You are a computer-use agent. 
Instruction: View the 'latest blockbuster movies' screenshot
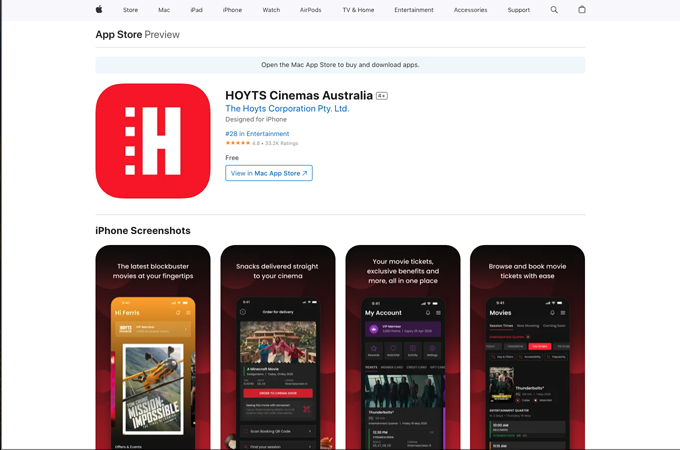(x=153, y=347)
